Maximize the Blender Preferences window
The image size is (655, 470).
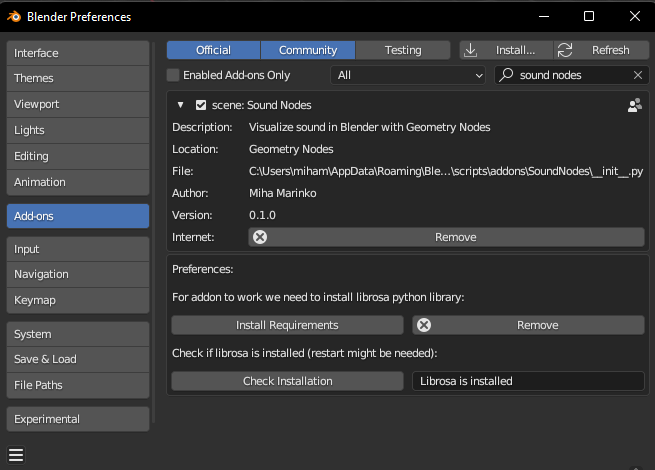coord(589,17)
